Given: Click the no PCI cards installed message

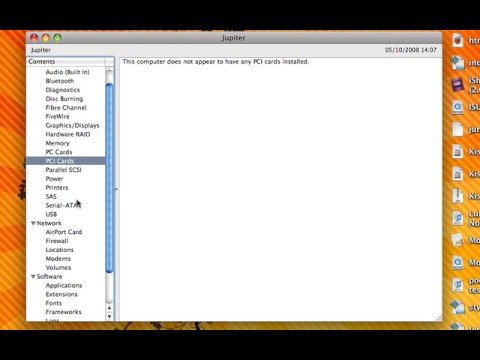Looking at the screenshot, I should (x=216, y=62).
